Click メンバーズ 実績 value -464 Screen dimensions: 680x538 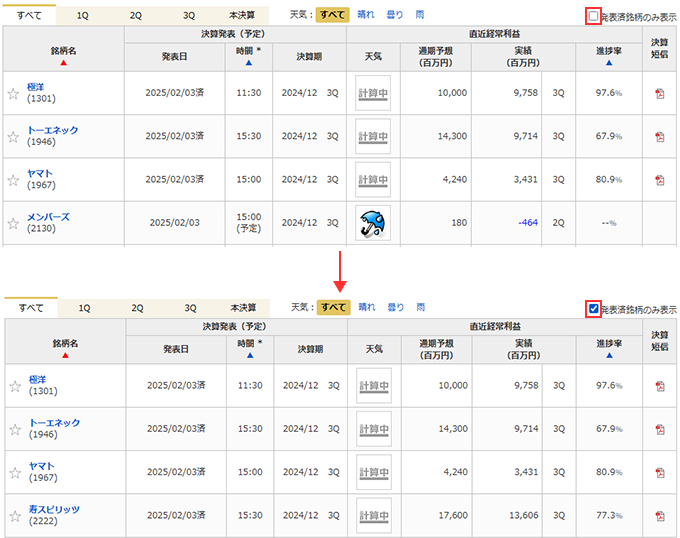coord(528,223)
